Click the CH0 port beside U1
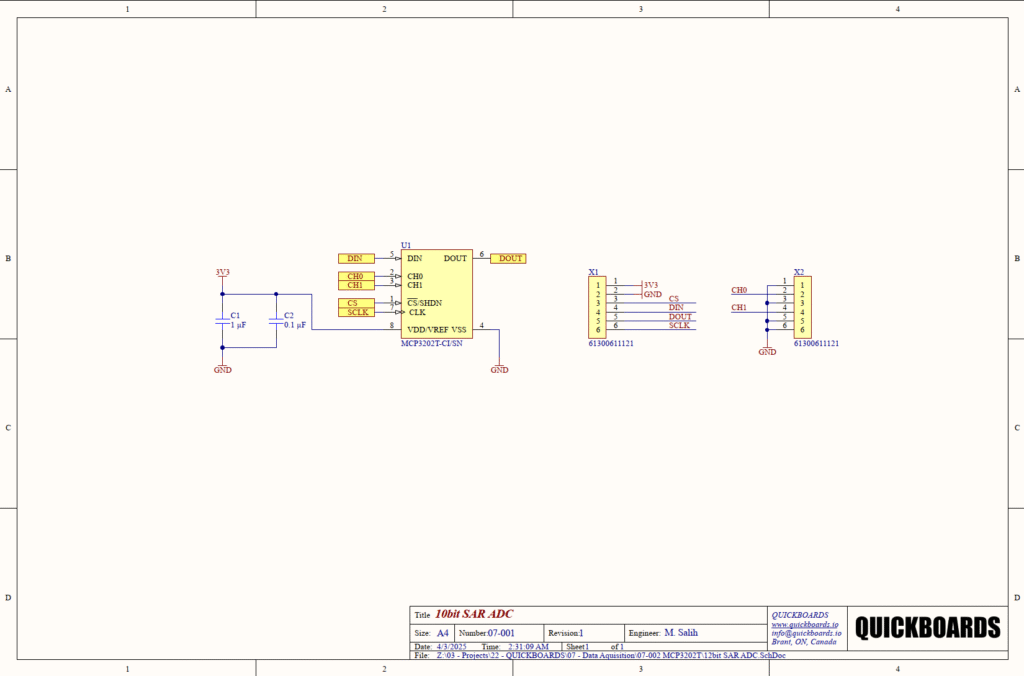 (356, 276)
